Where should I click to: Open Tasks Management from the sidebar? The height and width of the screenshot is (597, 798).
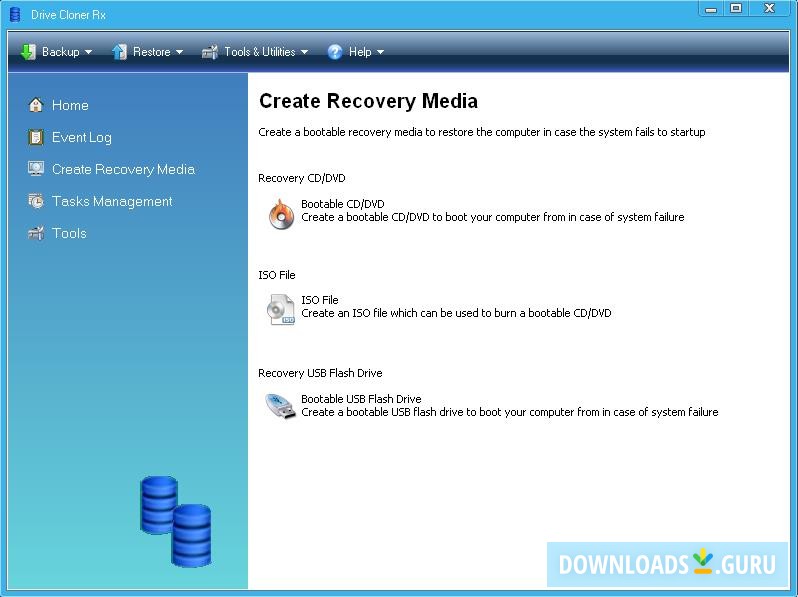click(x=112, y=202)
